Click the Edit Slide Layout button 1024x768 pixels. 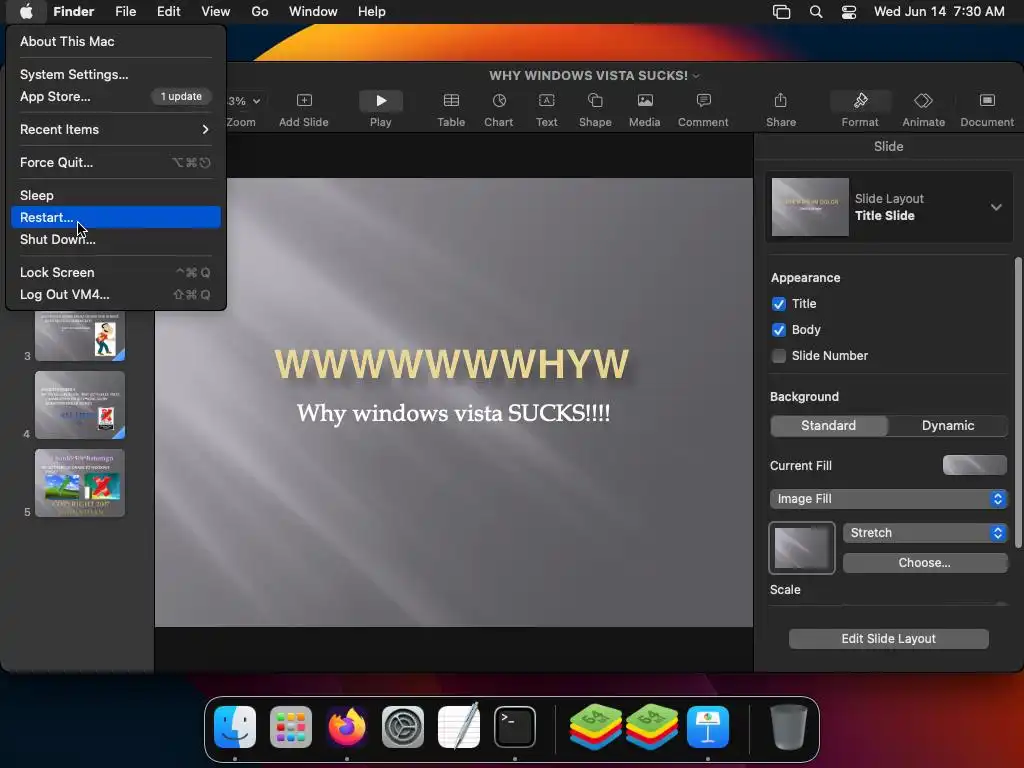(x=888, y=639)
